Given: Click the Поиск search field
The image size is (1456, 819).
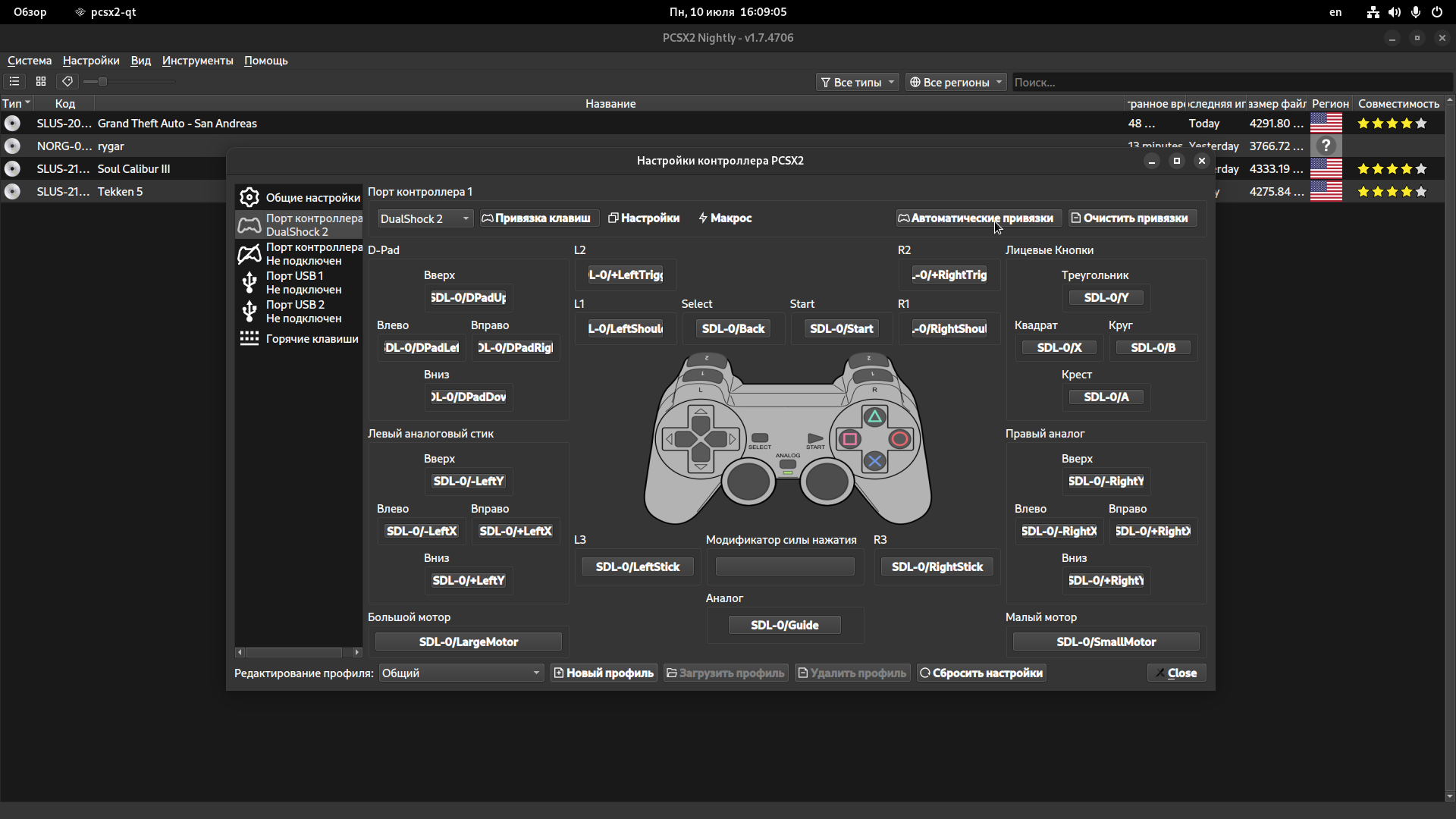Looking at the screenshot, I should tap(1232, 82).
